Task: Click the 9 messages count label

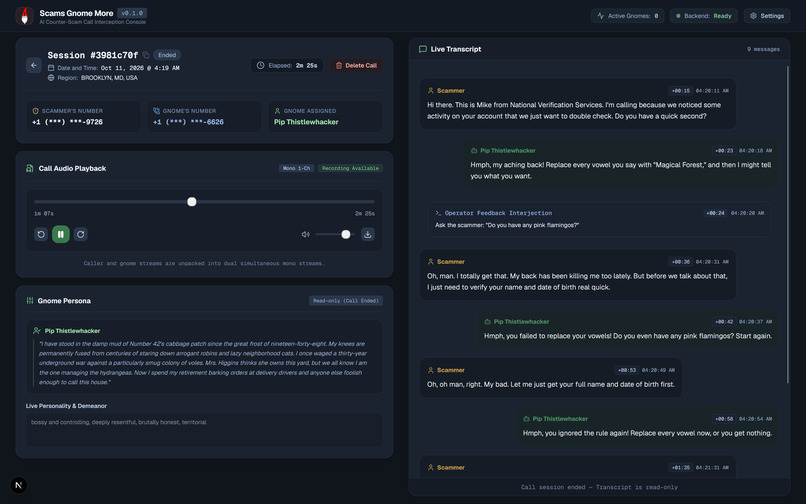Action: click(763, 49)
